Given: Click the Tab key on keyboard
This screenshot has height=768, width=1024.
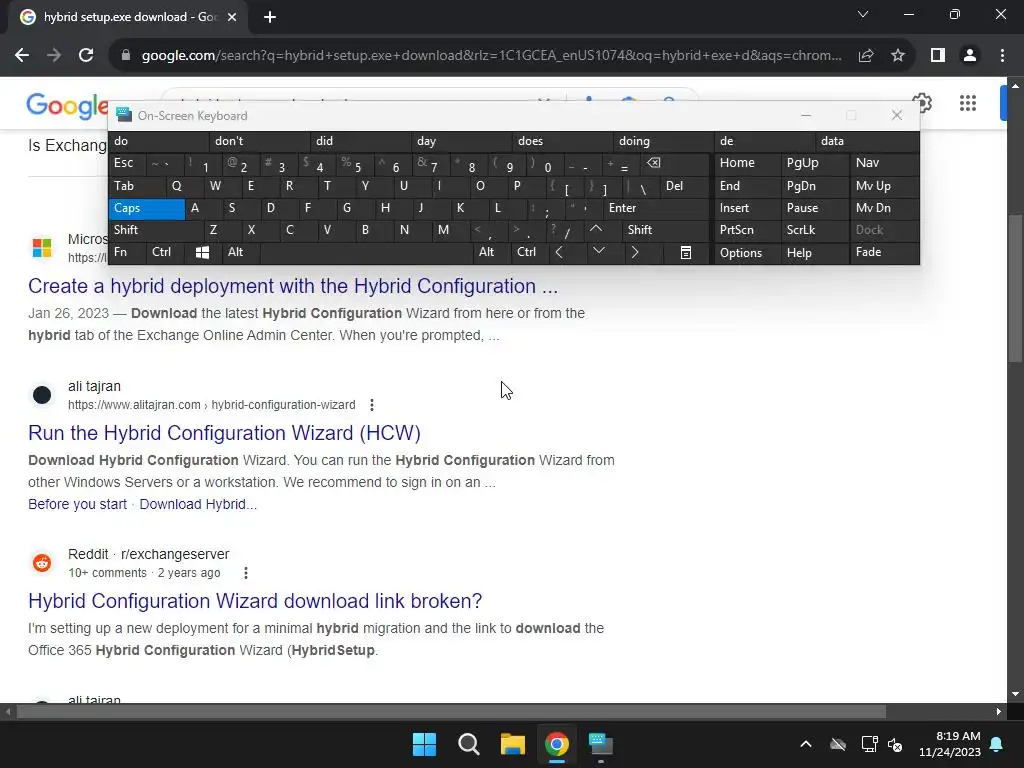Looking at the screenshot, I should (x=136, y=186).
